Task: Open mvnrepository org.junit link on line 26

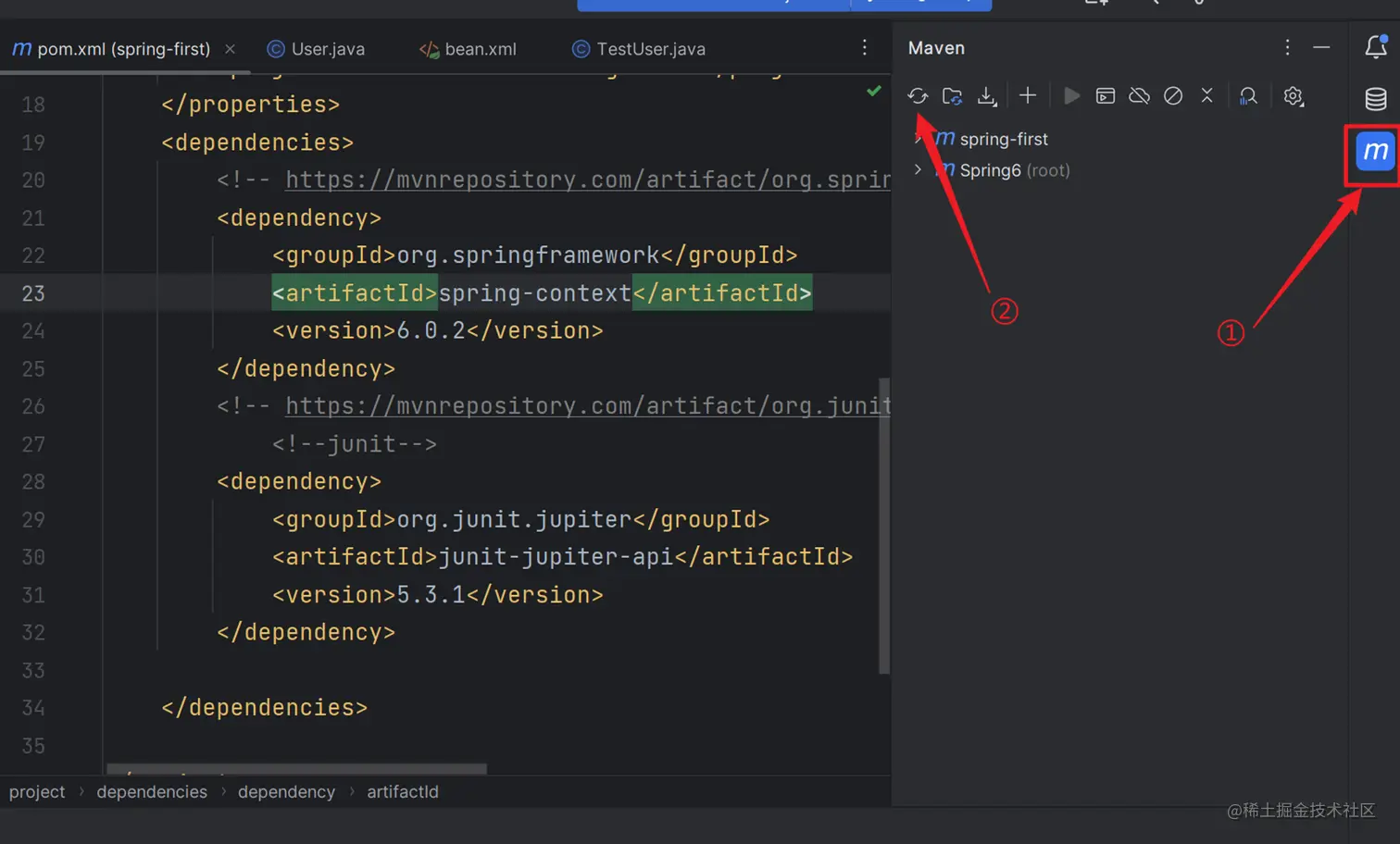Action: click(x=588, y=405)
